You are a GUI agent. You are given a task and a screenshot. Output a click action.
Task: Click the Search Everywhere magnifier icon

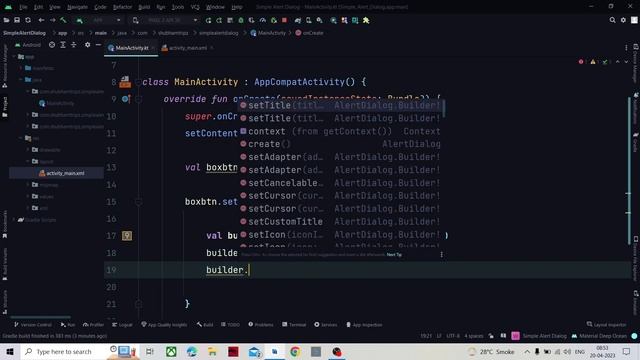[x=612, y=20]
